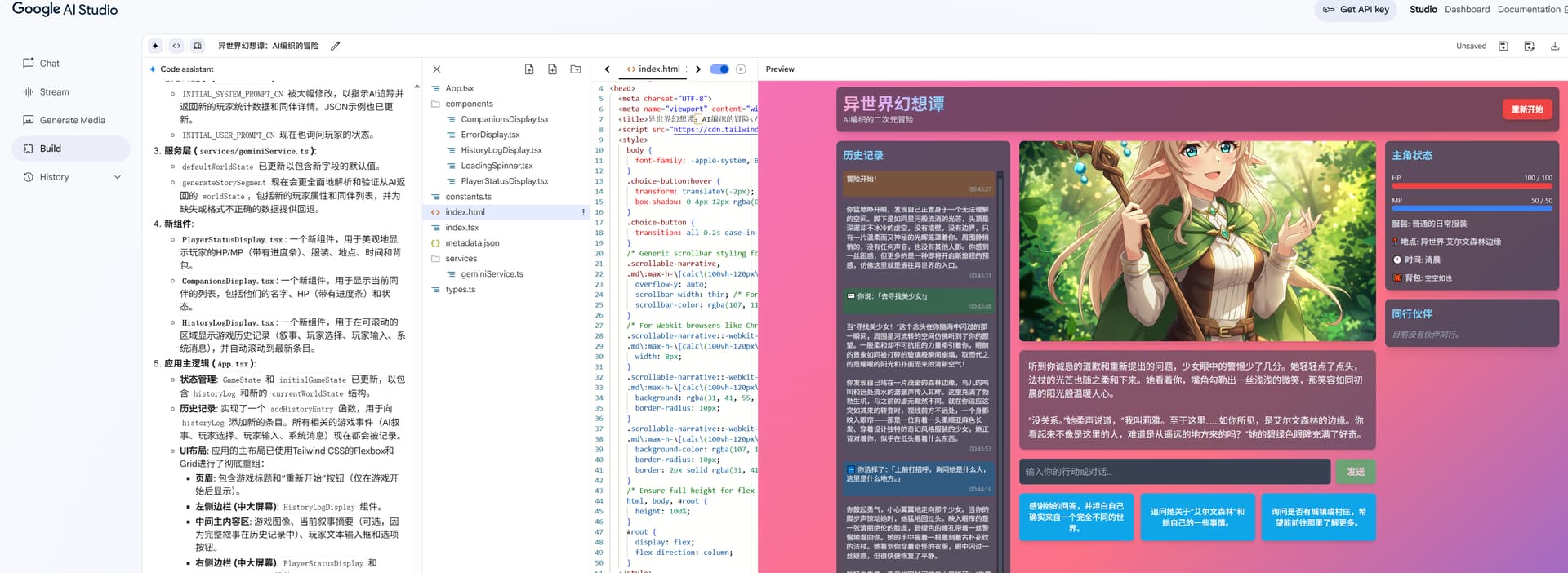Collapse the components folder

tap(469, 104)
